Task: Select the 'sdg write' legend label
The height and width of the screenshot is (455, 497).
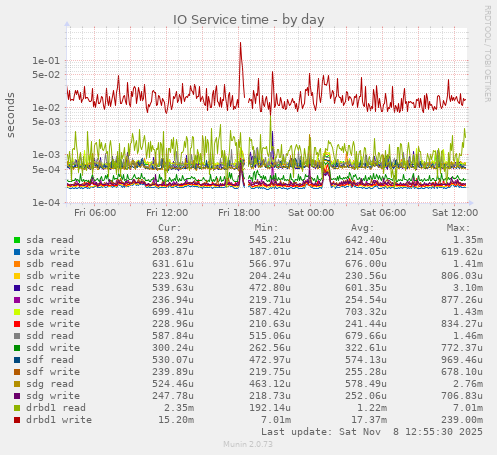Action: tap(53, 396)
